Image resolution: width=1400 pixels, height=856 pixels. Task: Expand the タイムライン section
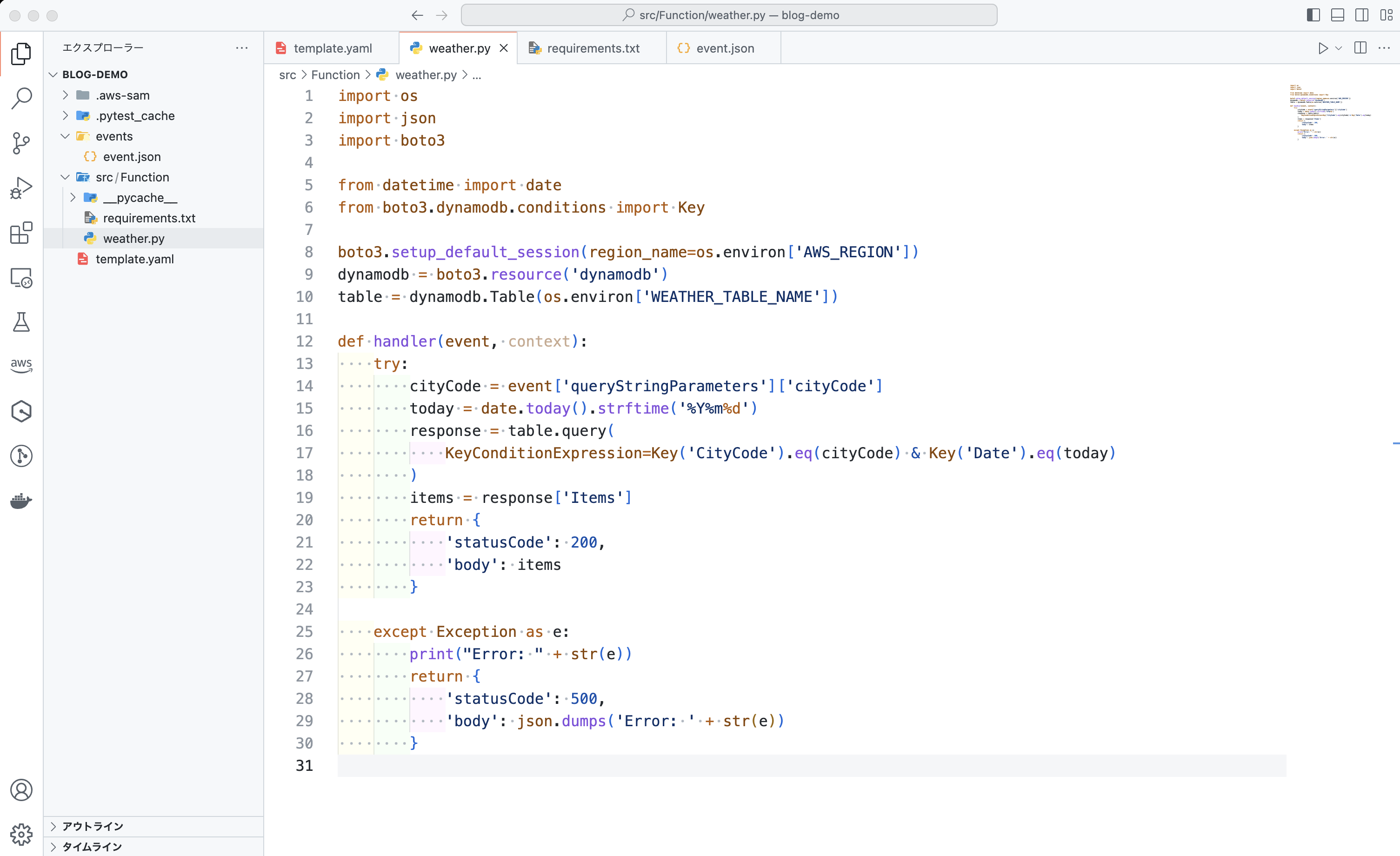(x=153, y=846)
